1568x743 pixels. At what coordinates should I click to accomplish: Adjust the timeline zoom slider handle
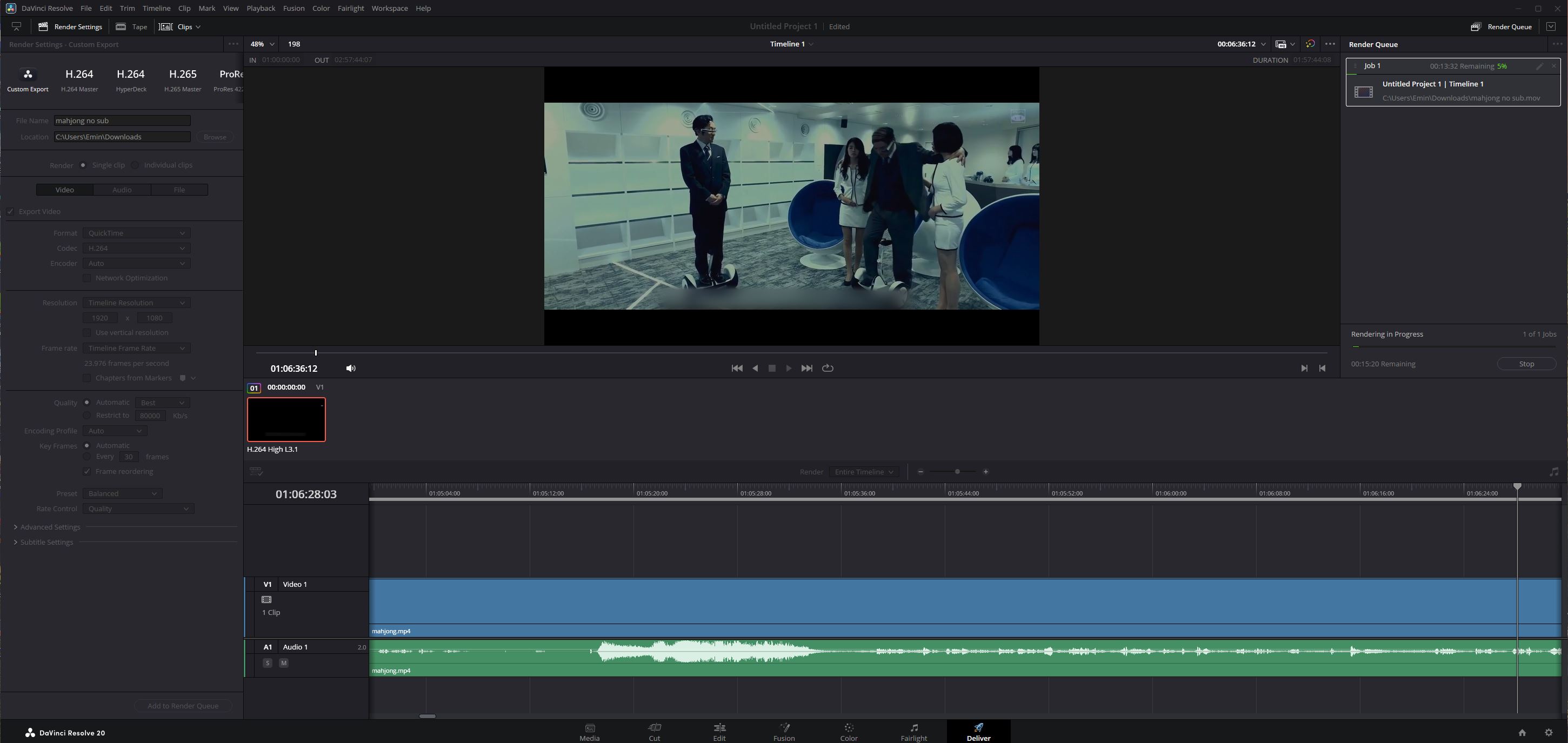(957, 472)
